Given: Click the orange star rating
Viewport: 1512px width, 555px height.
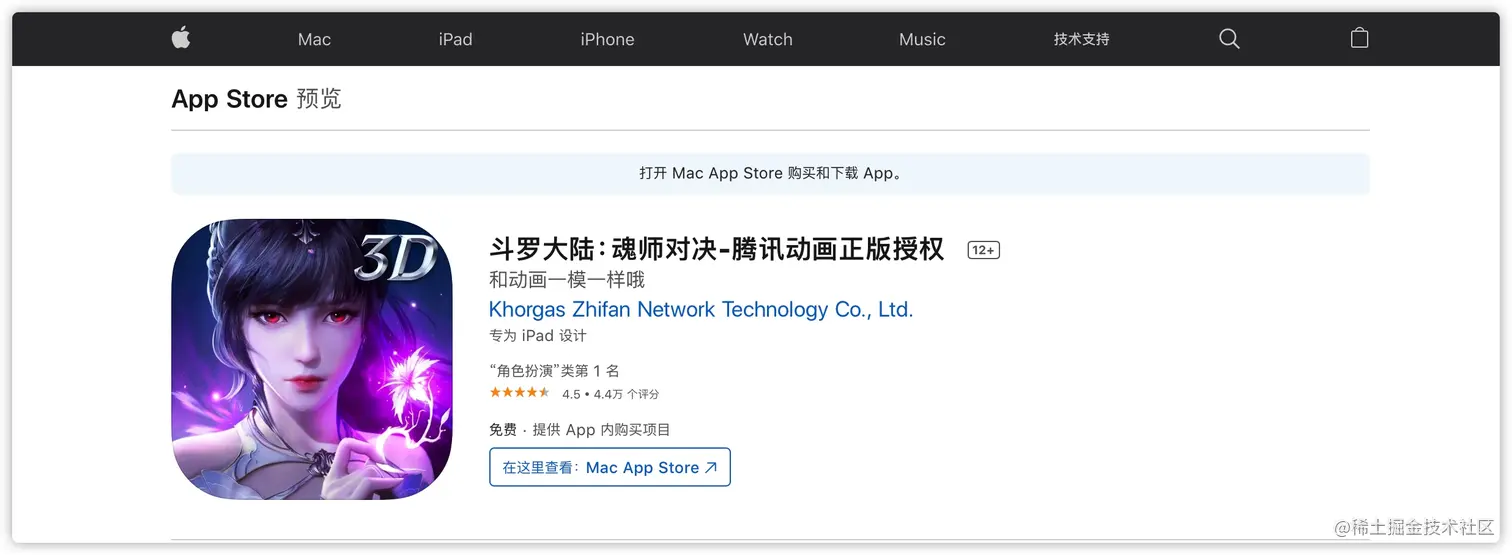Looking at the screenshot, I should pyautogui.click(x=519, y=393).
